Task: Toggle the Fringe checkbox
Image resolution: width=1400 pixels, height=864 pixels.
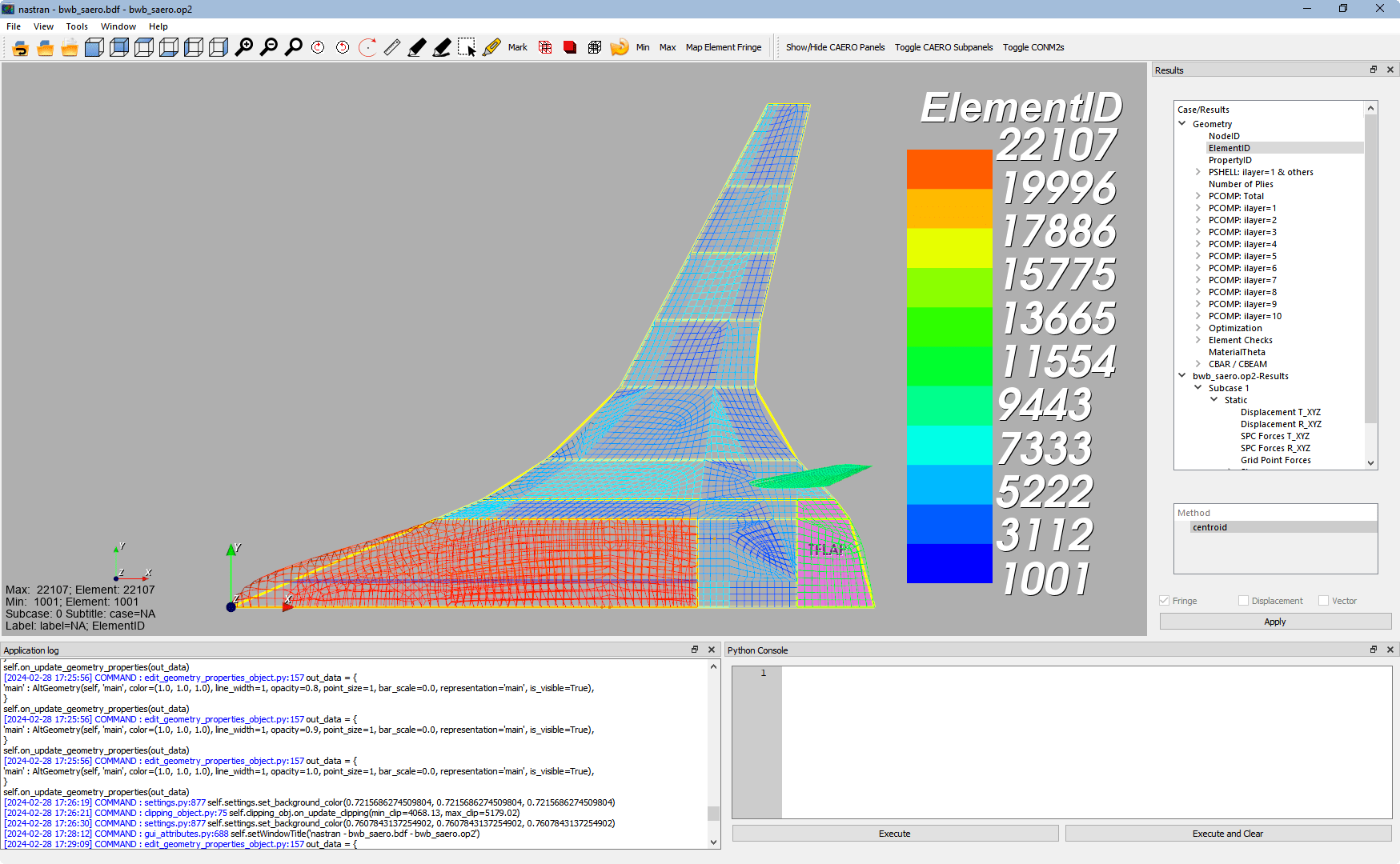Action: (x=1165, y=601)
